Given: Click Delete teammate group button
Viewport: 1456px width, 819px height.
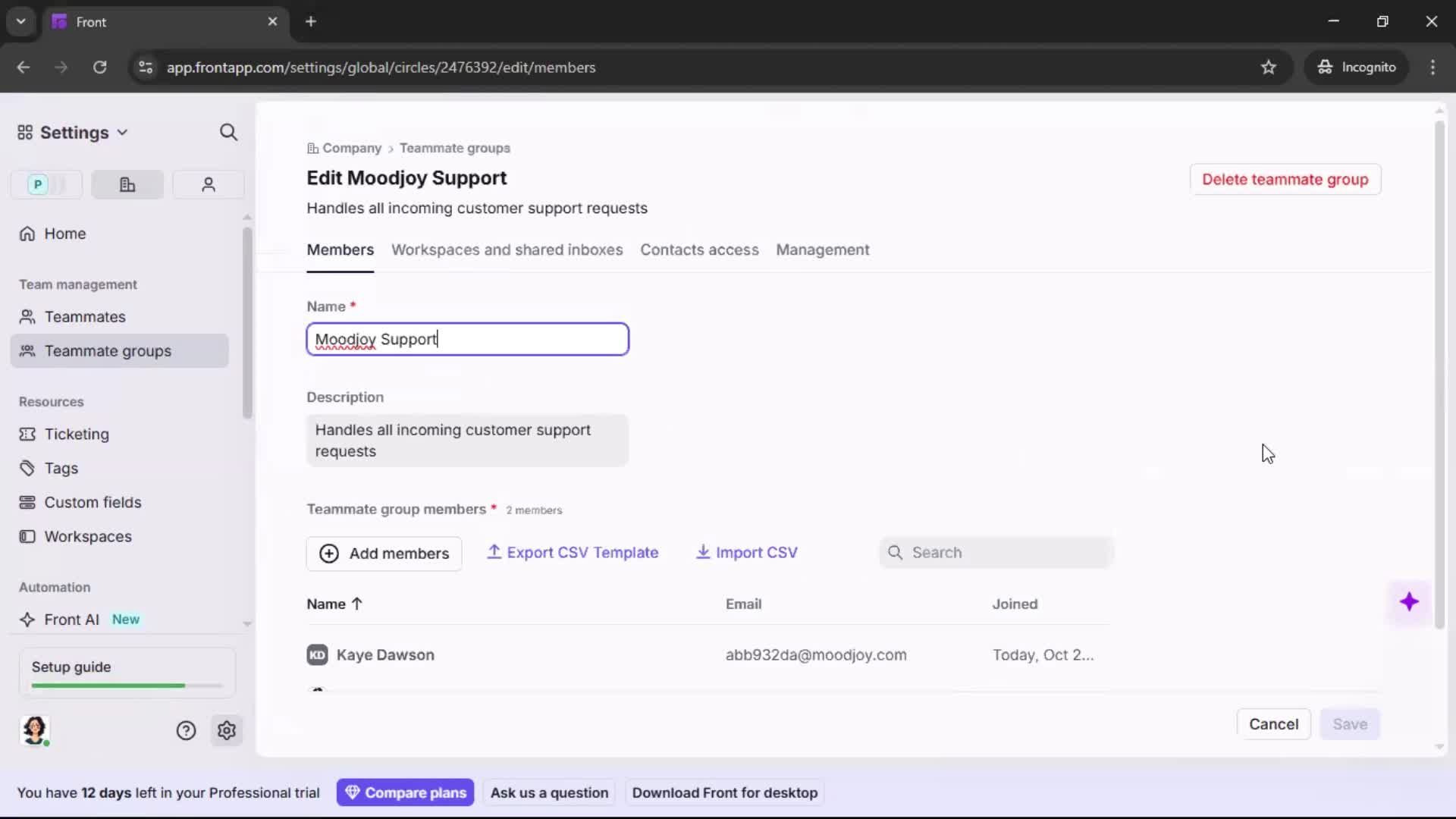Looking at the screenshot, I should tap(1285, 180).
